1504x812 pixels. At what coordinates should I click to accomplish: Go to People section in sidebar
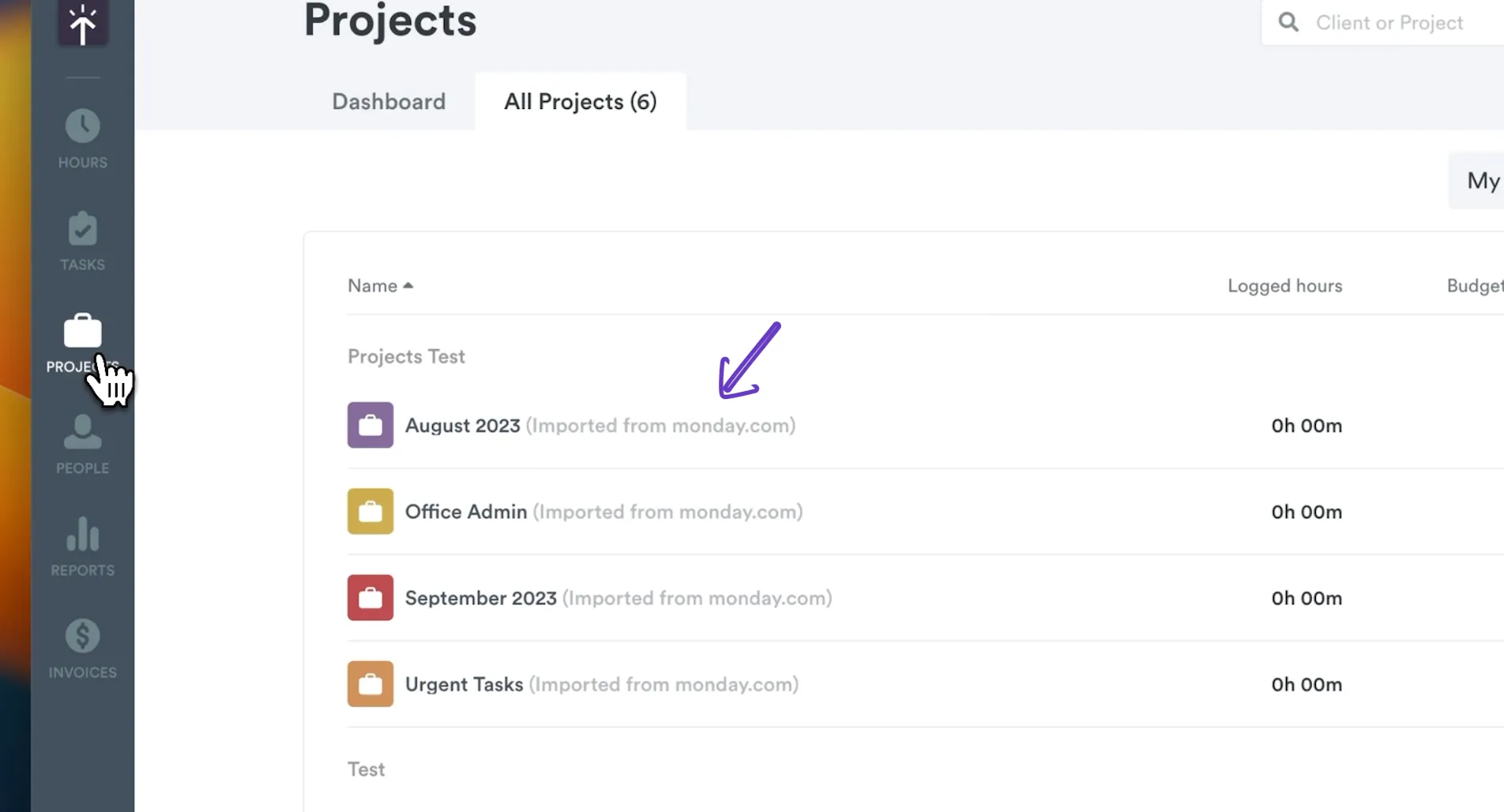[82, 434]
